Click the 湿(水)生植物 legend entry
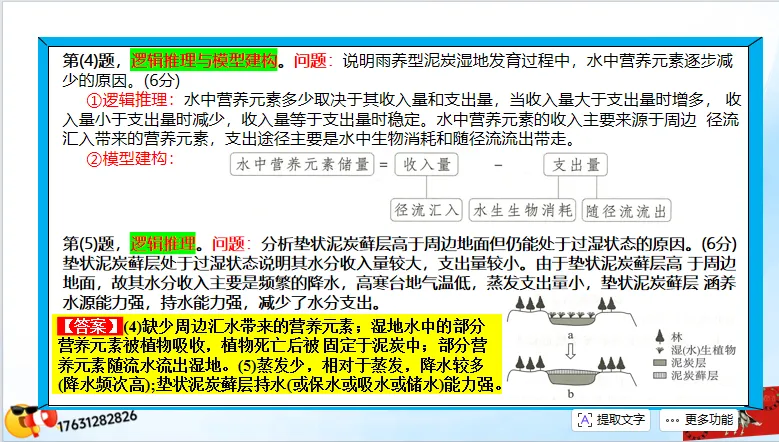779x442 pixels. coord(695,350)
